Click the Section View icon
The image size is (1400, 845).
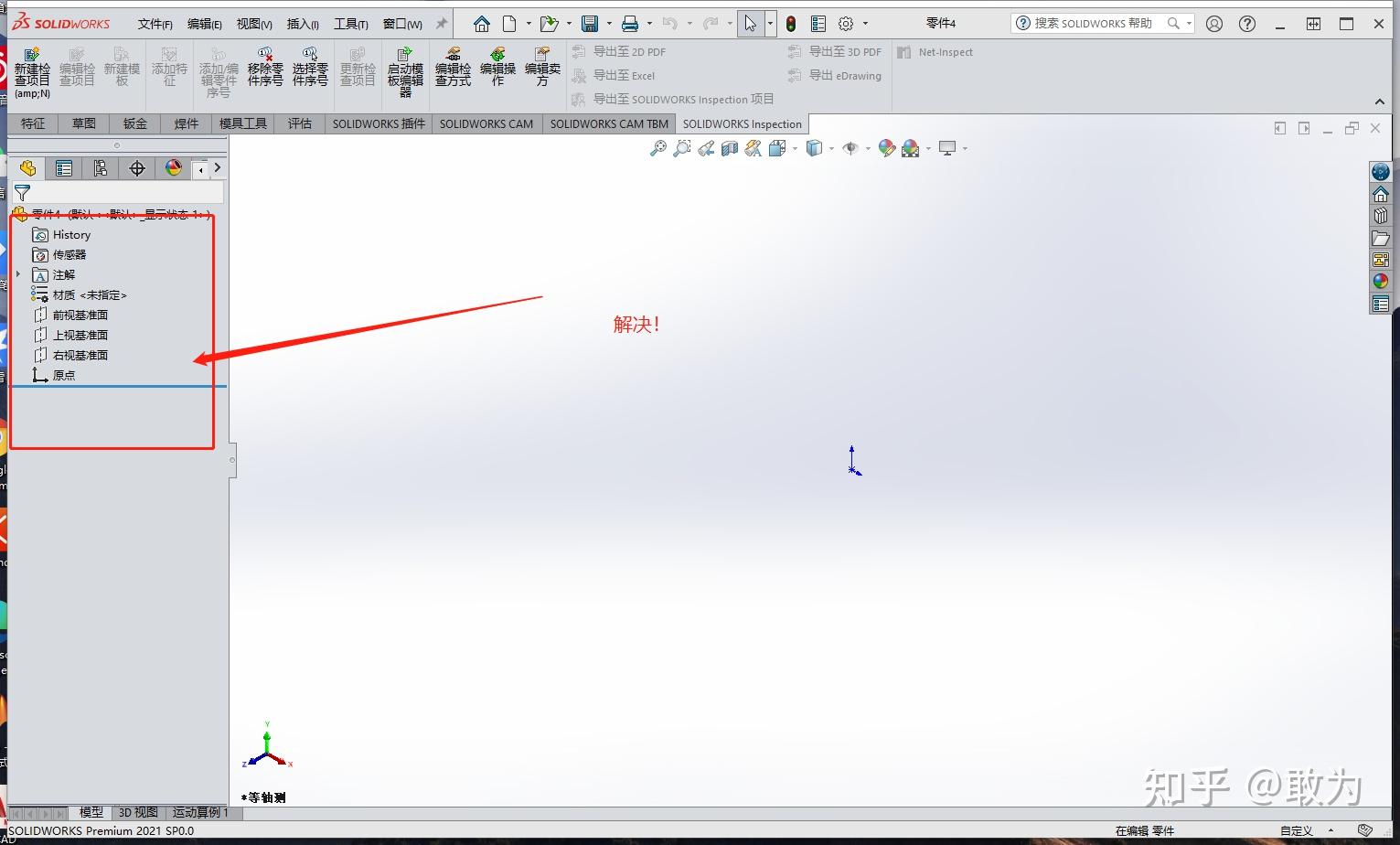tap(729, 148)
